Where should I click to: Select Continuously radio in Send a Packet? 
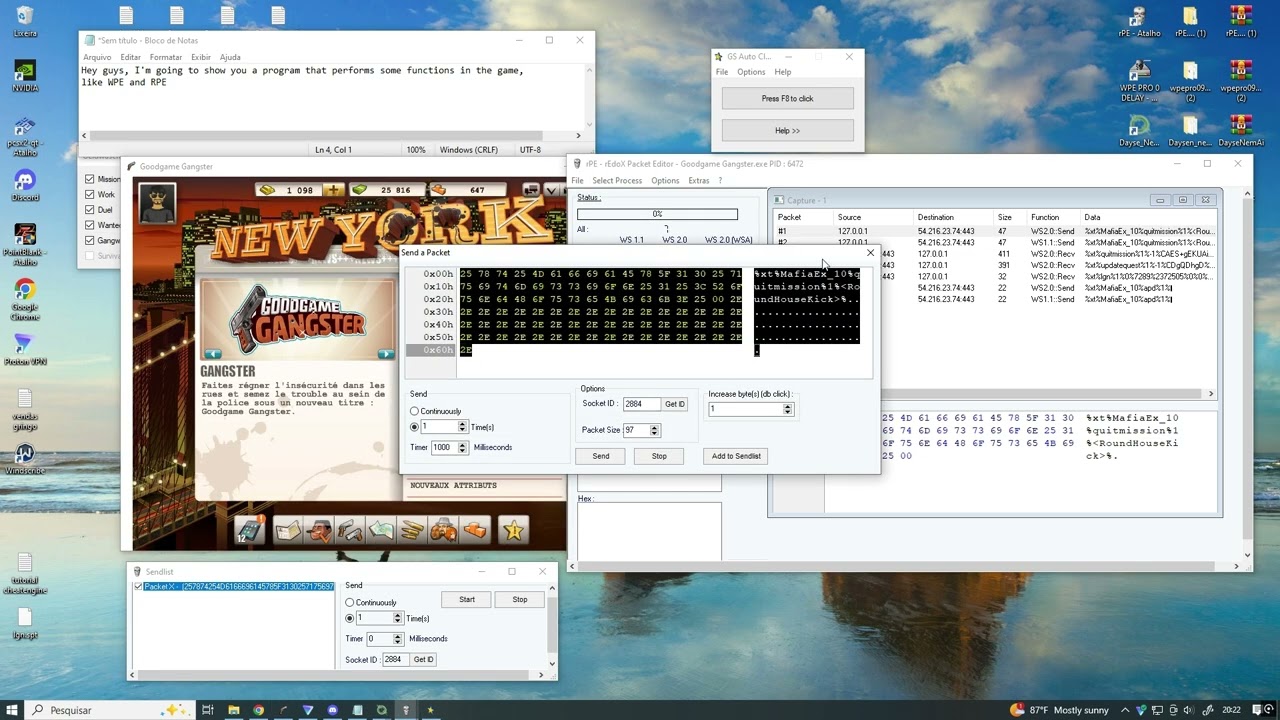click(x=415, y=411)
